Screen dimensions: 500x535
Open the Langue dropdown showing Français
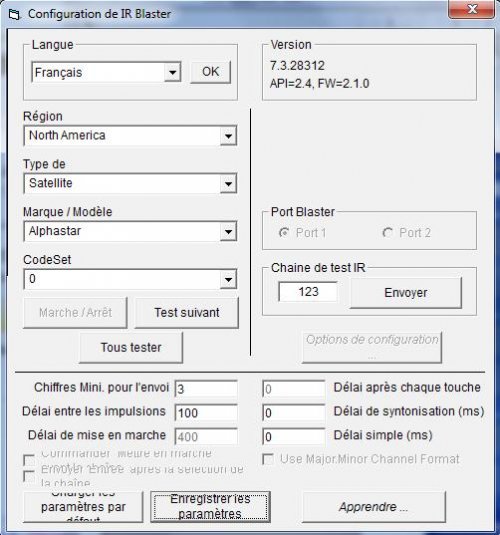(x=106, y=72)
